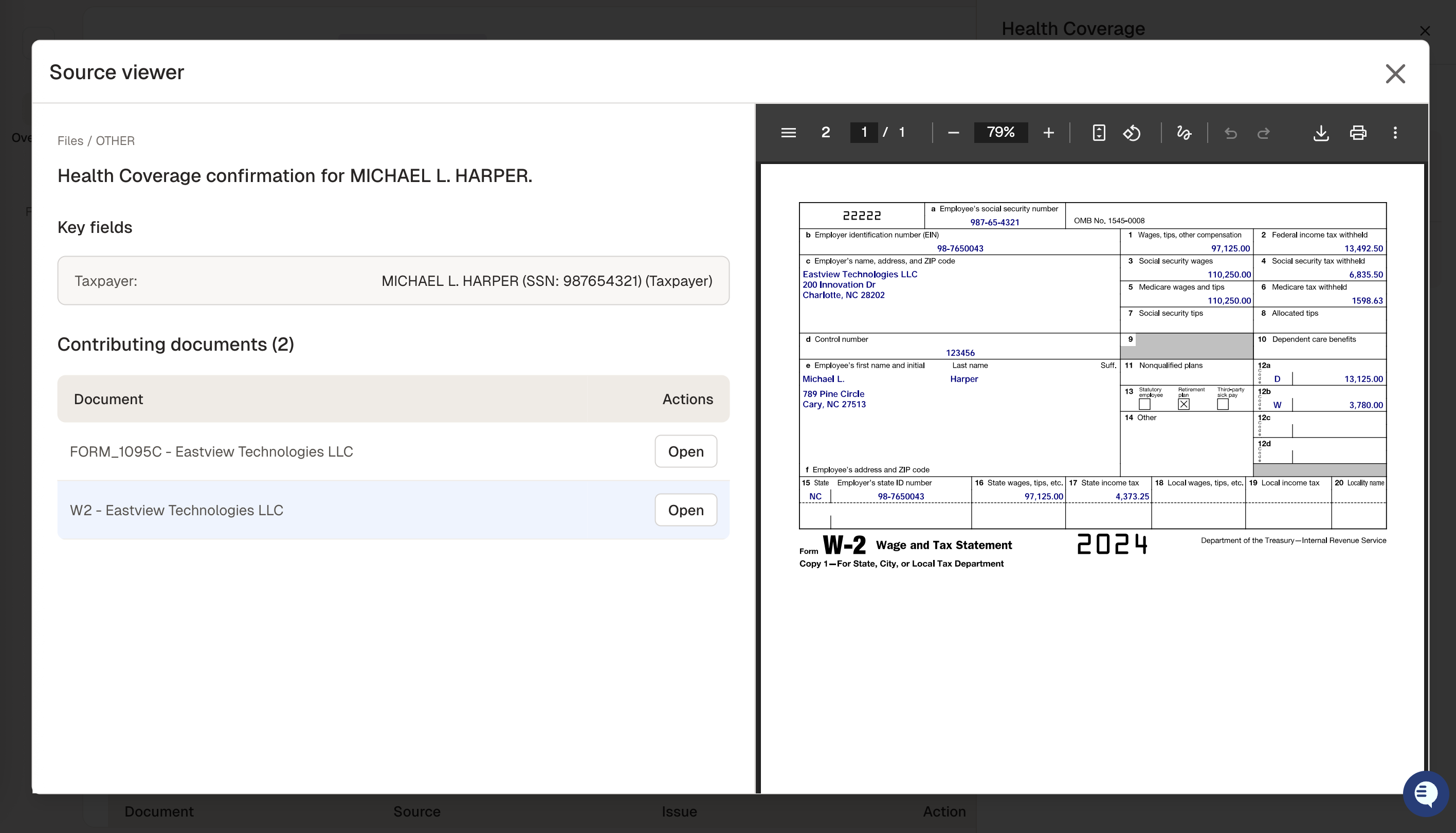Open the PDF more actions menu

pos(1395,133)
